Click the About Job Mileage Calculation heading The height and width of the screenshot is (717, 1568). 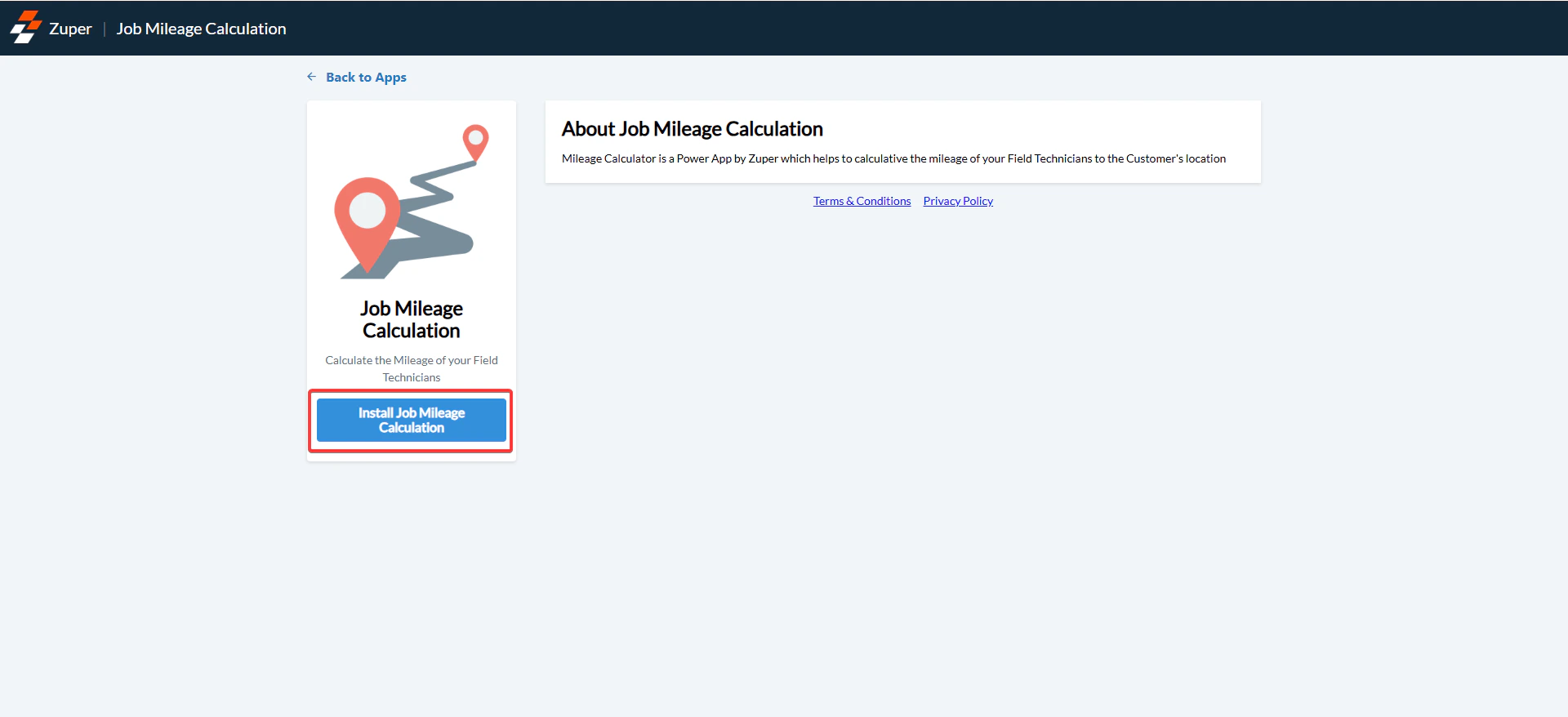692,129
